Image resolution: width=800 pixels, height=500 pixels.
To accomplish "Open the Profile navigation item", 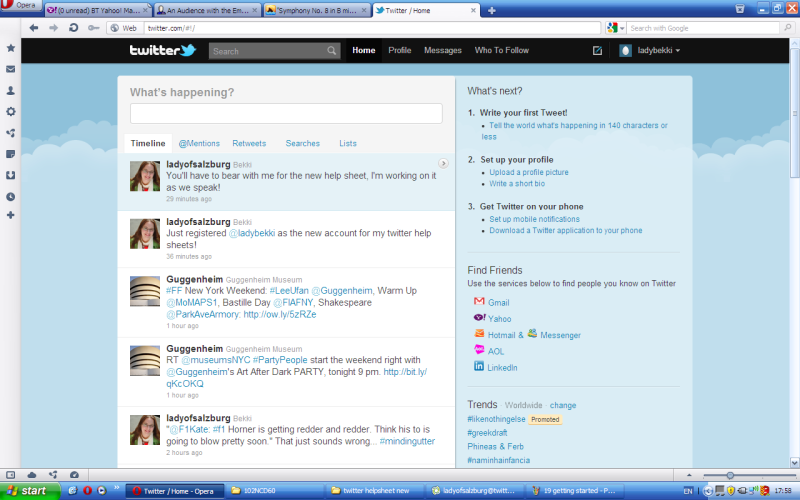I will click(399, 51).
